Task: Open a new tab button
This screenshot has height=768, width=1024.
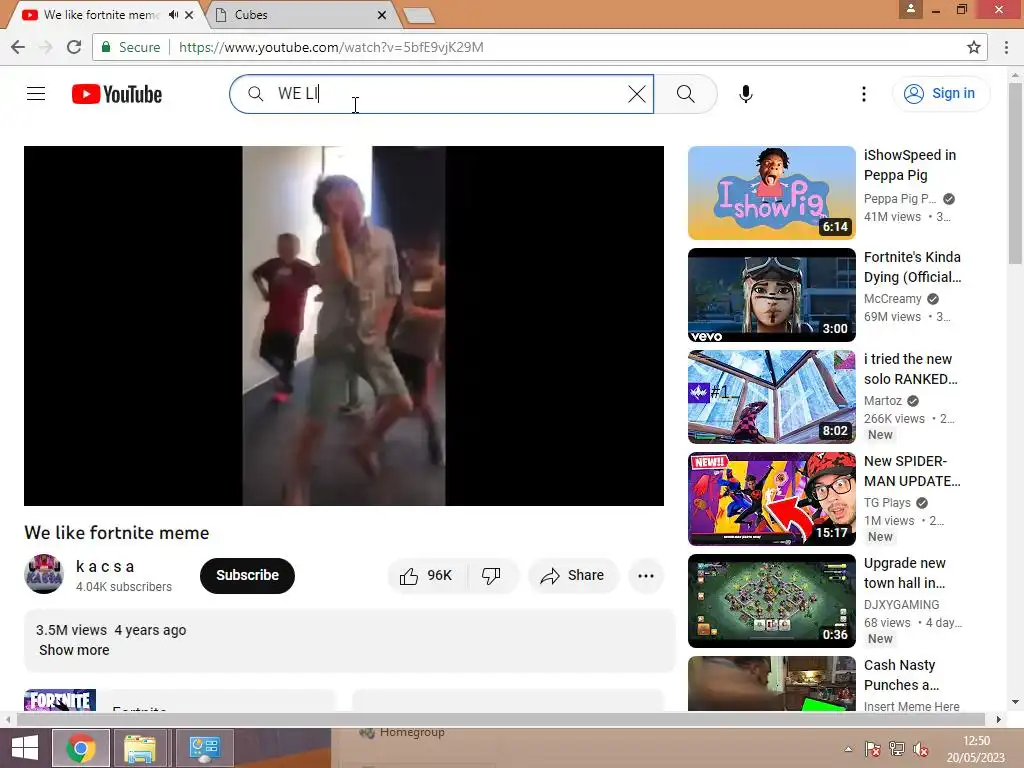Action: pyautogui.click(x=418, y=16)
